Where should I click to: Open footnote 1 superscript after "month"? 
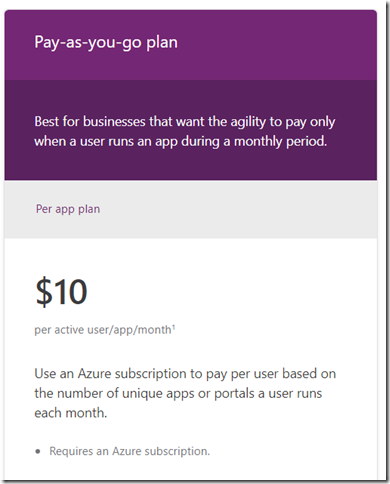[x=173, y=327]
